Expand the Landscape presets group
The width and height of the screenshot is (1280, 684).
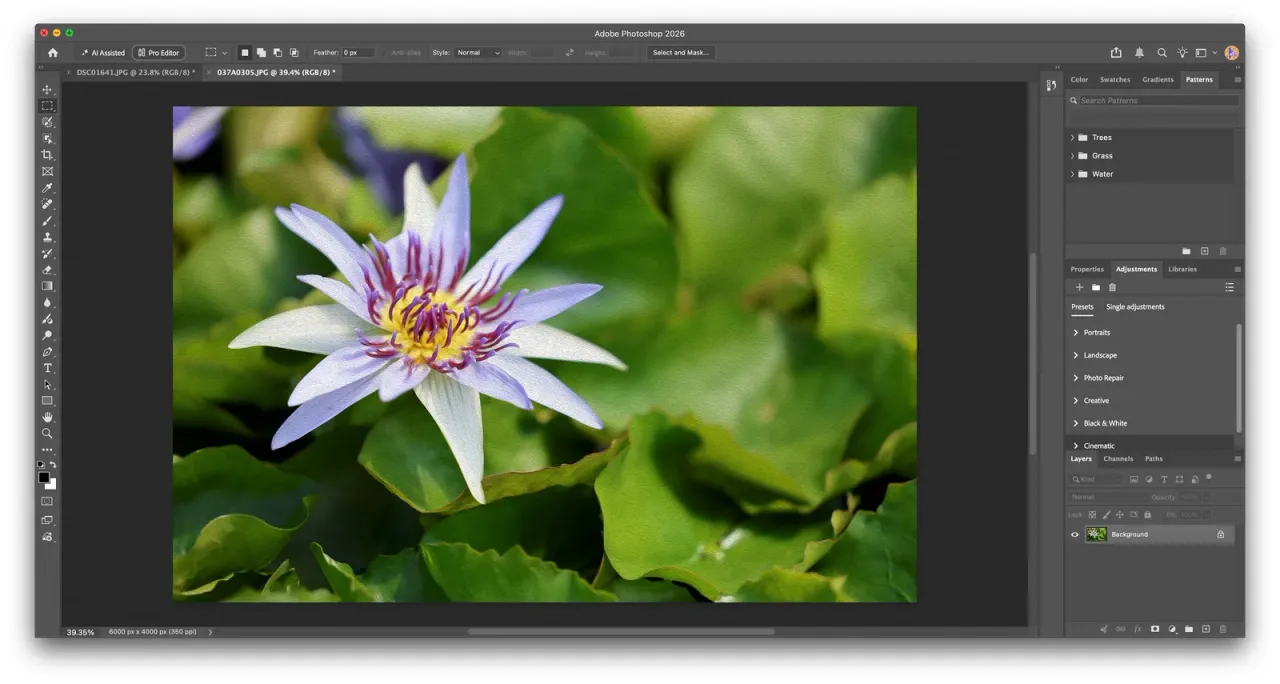point(1076,356)
